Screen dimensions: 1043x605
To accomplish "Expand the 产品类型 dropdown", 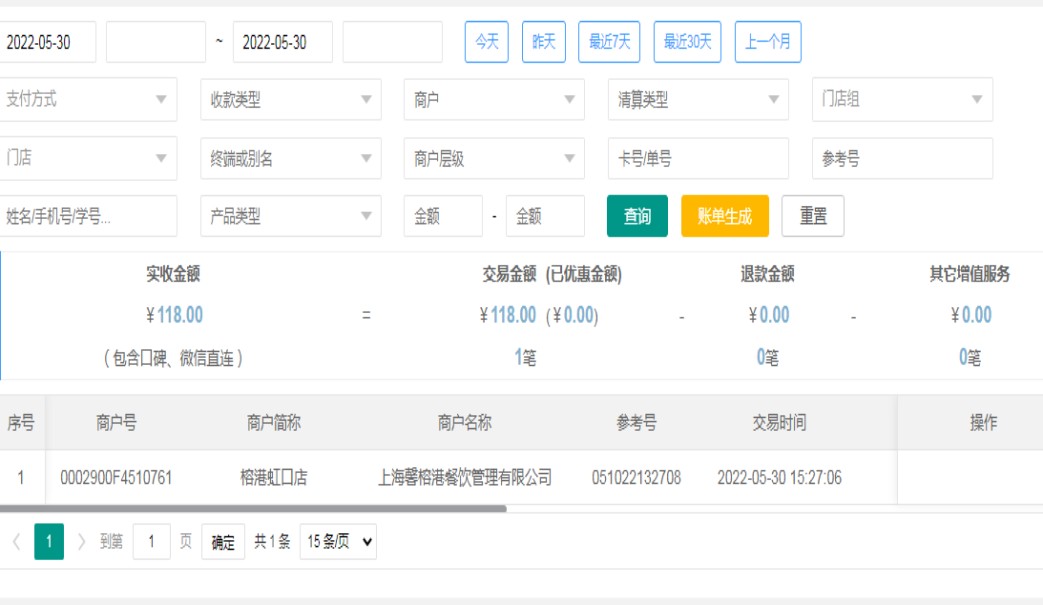I will coord(290,216).
